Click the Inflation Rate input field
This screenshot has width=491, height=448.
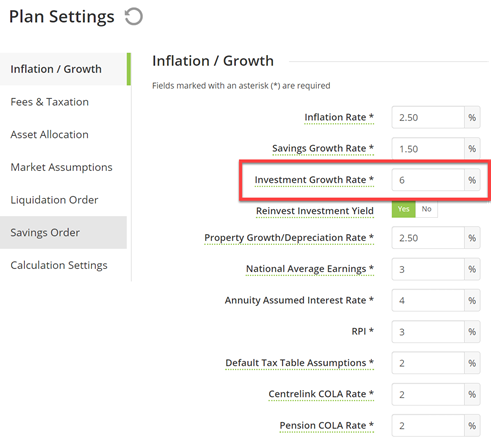tap(428, 117)
